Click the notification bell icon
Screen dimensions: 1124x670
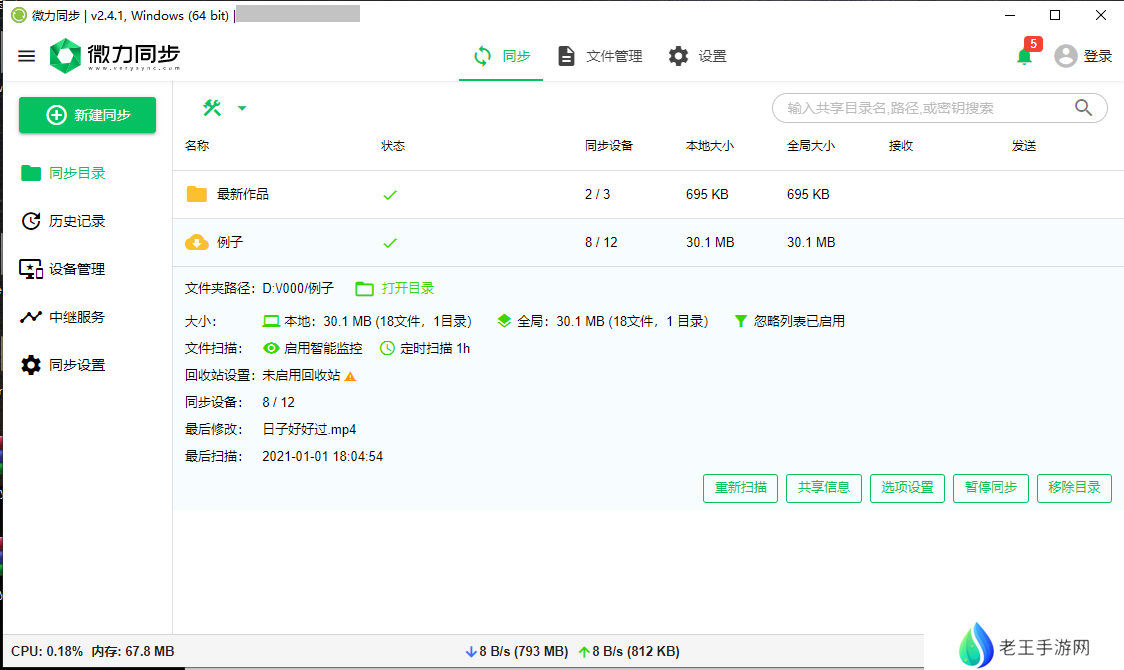tap(1024, 57)
